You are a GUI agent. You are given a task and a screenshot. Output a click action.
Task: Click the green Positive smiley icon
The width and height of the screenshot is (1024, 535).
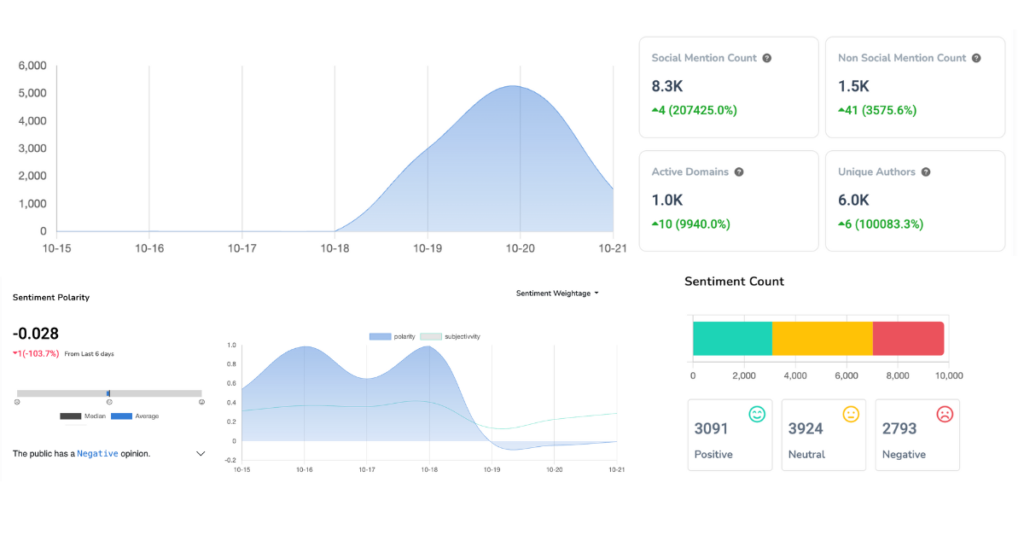757,414
